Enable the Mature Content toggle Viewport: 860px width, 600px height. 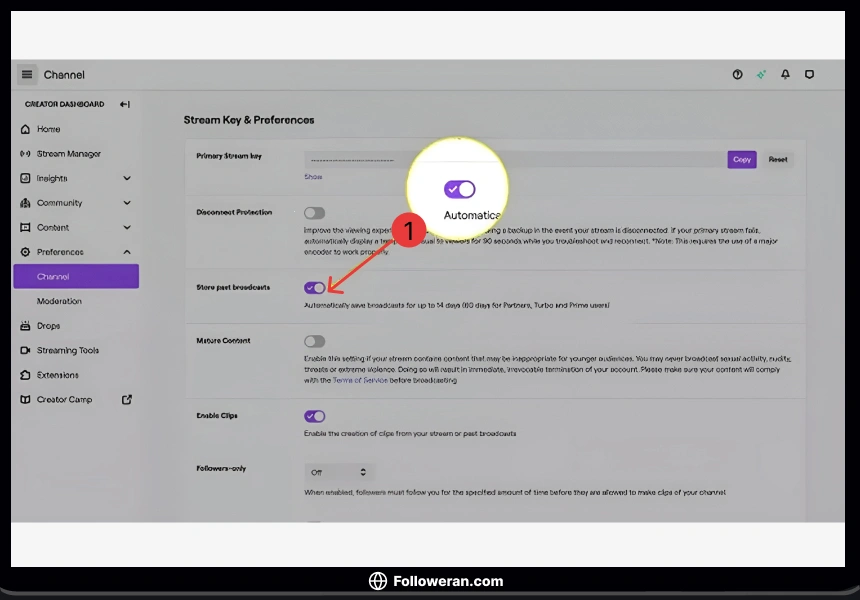315,341
